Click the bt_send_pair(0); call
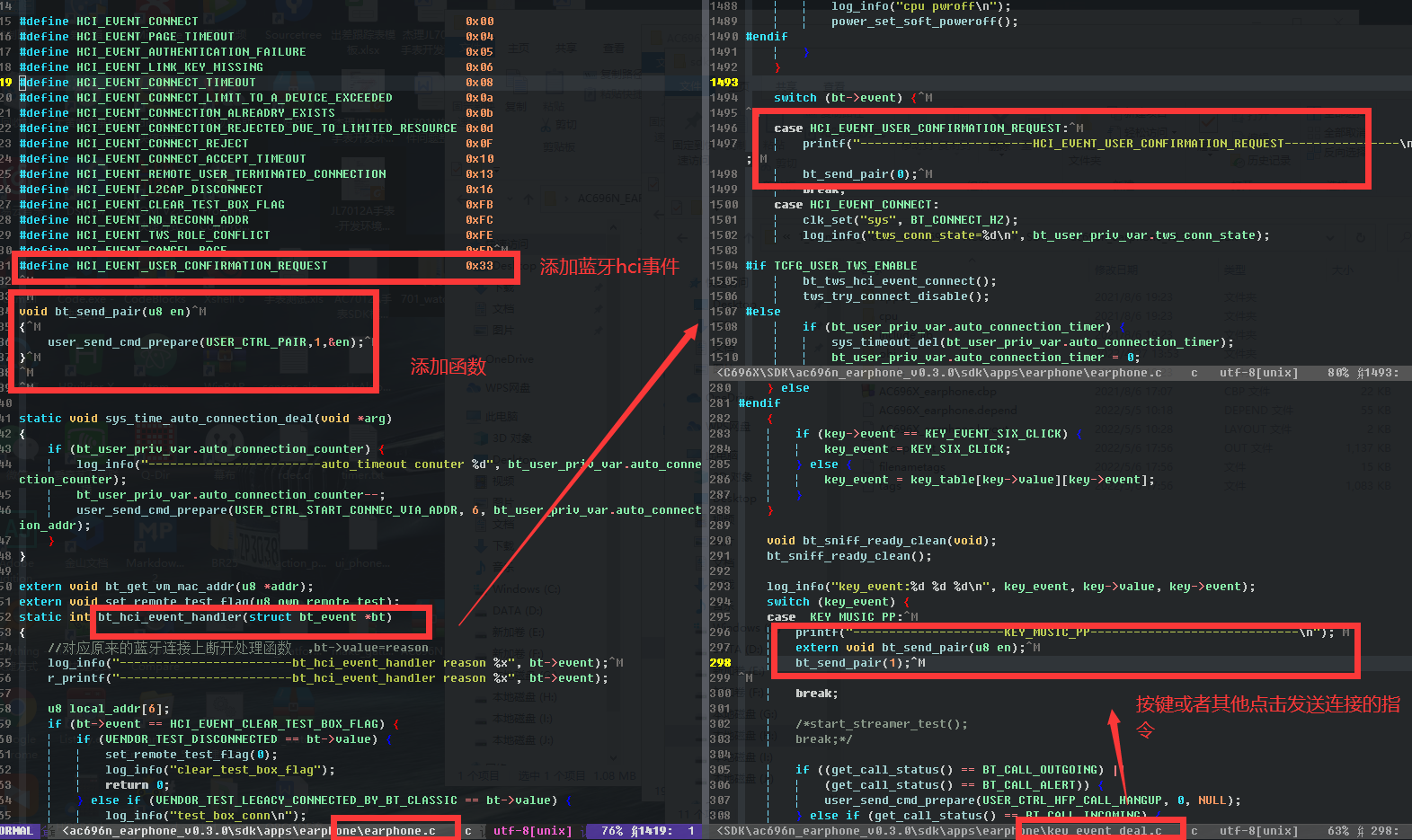The width and height of the screenshot is (1412, 840). (x=860, y=174)
